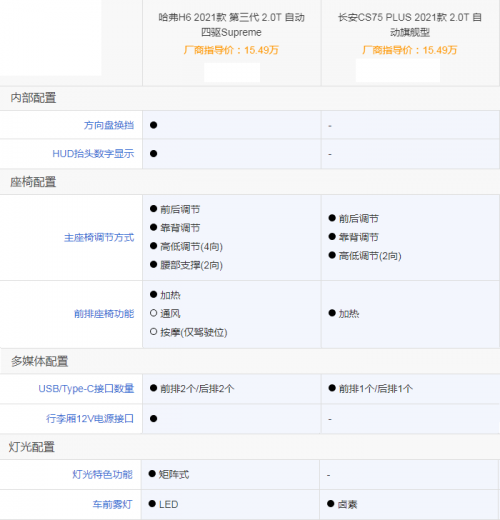Click the 车前雾灯 row label
Image resolution: width=500 pixels, height=520 pixels.
pos(113,504)
